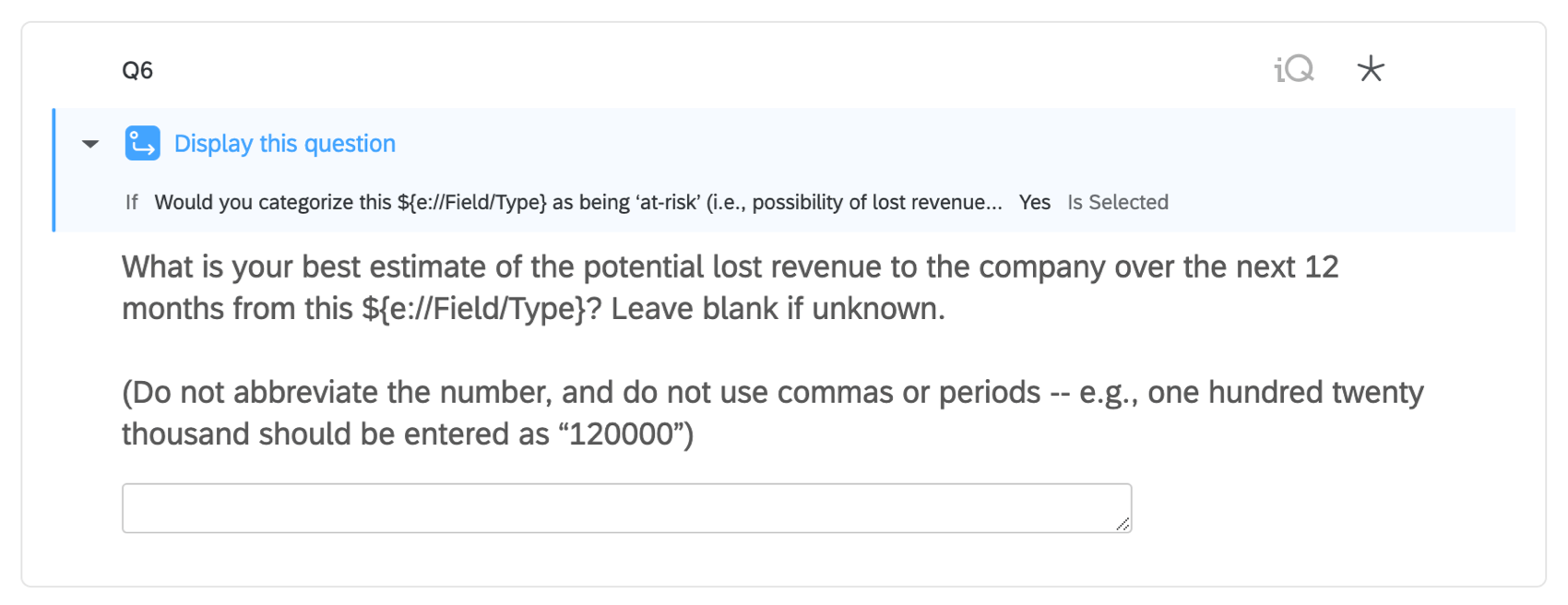Image resolution: width=1568 pixels, height=605 pixels.
Task: Open the Display this question settings
Action: click(x=283, y=143)
